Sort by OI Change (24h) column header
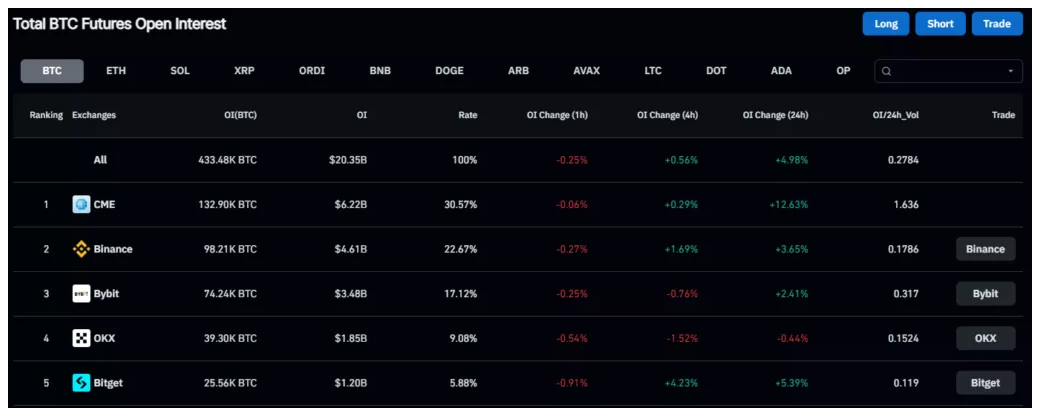Image resolution: width=1040 pixels, height=418 pixels. coord(775,115)
